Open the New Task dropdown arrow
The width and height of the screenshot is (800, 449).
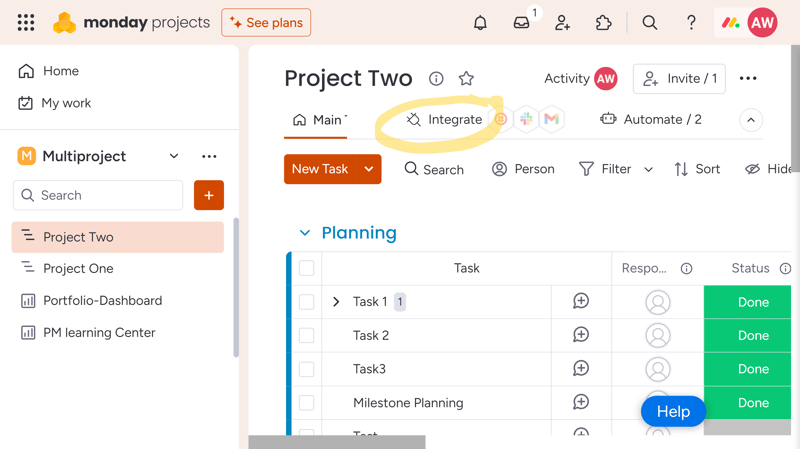369,169
